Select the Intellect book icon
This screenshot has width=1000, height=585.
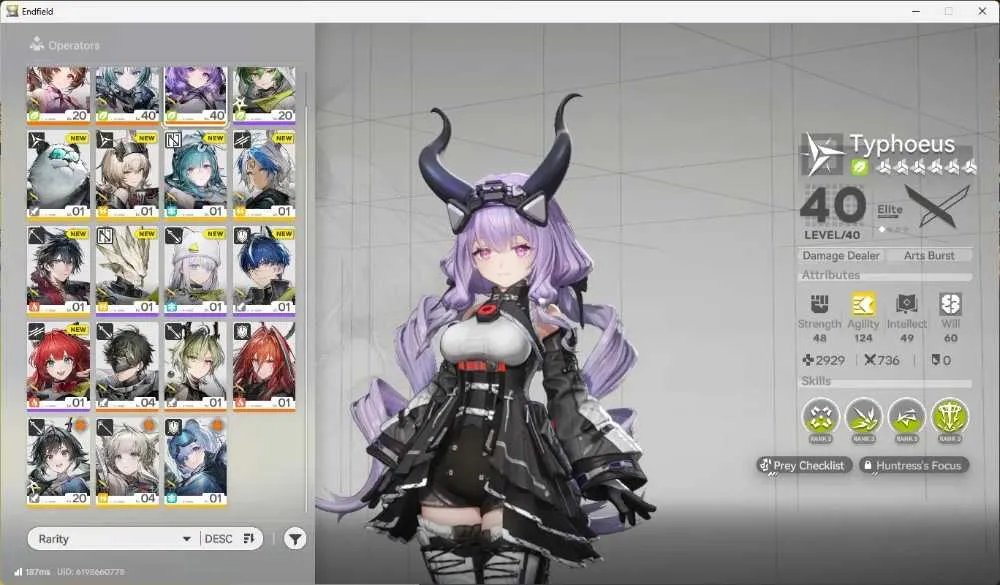(x=906, y=304)
